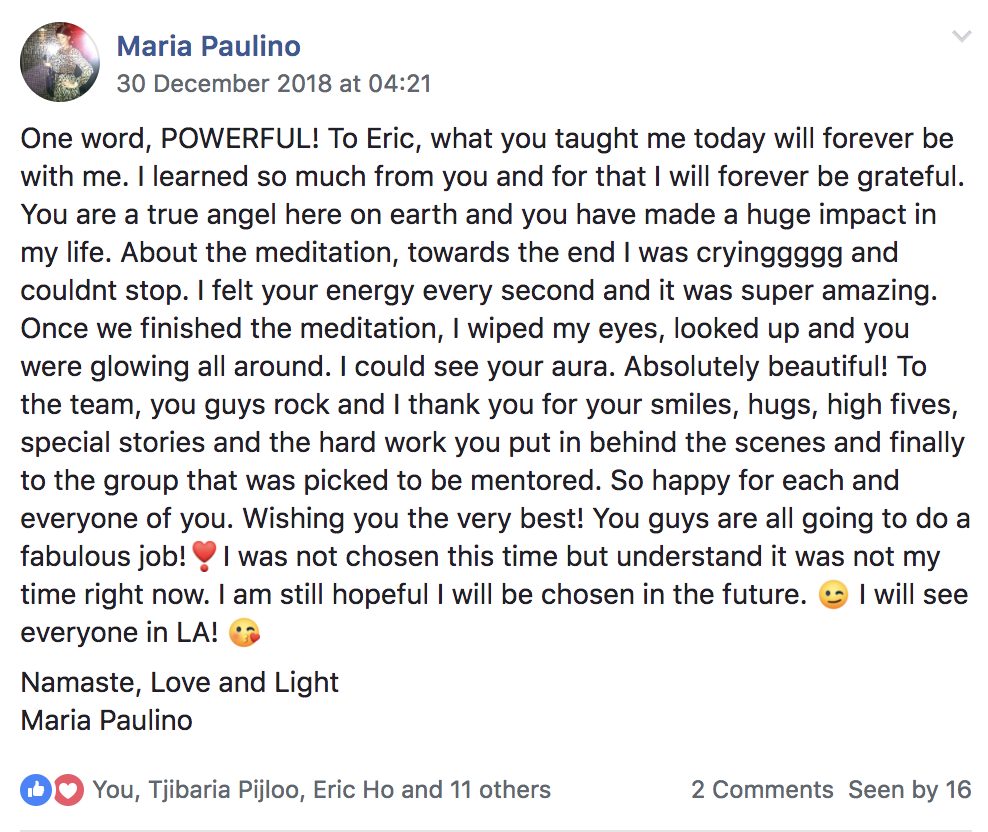View who reacted: Tjibaria Pijloo, Eric Ho list
The width and height of the screenshot is (988, 832).
(x=321, y=789)
